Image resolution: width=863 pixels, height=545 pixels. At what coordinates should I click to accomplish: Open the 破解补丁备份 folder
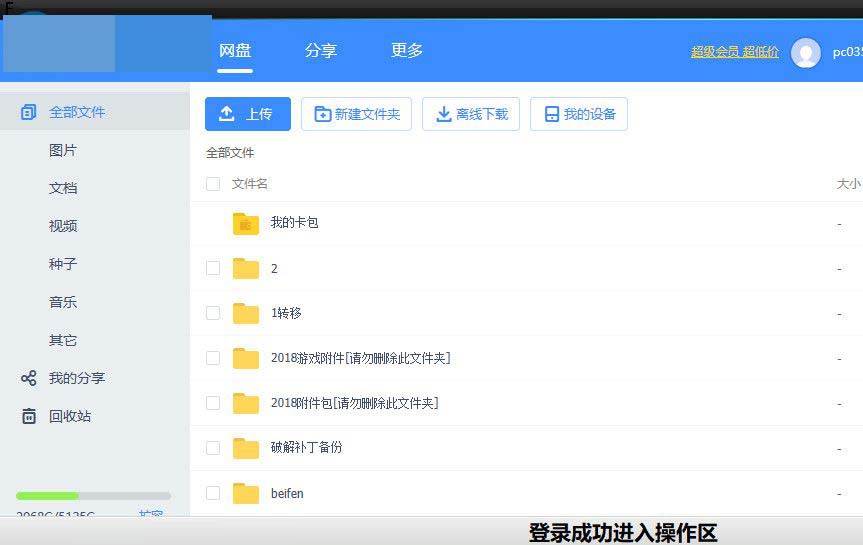[306, 447]
